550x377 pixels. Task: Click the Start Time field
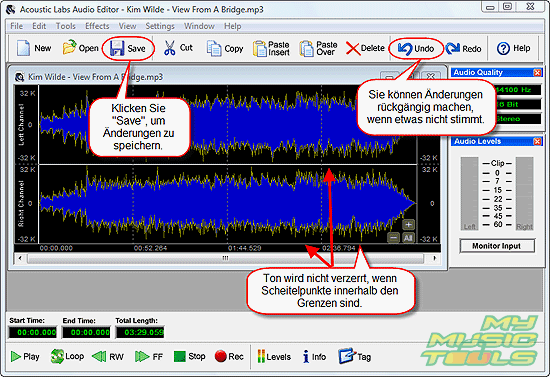click(x=32, y=332)
